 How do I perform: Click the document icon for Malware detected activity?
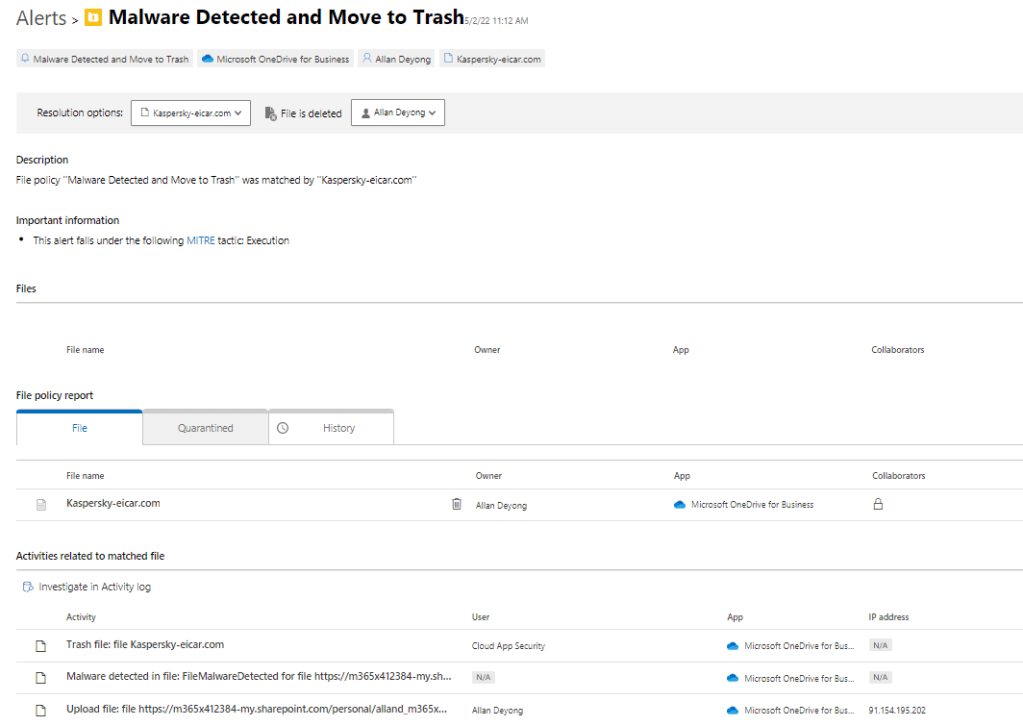(41, 678)
